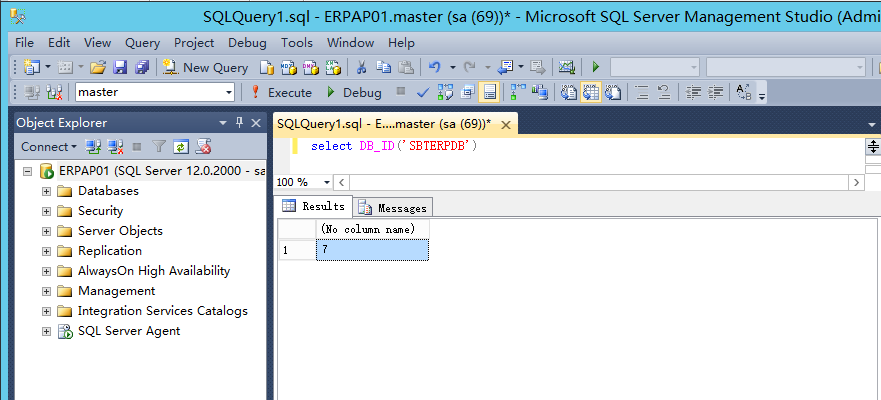
Task: Click the Copy icon
Action: point(384,67)
